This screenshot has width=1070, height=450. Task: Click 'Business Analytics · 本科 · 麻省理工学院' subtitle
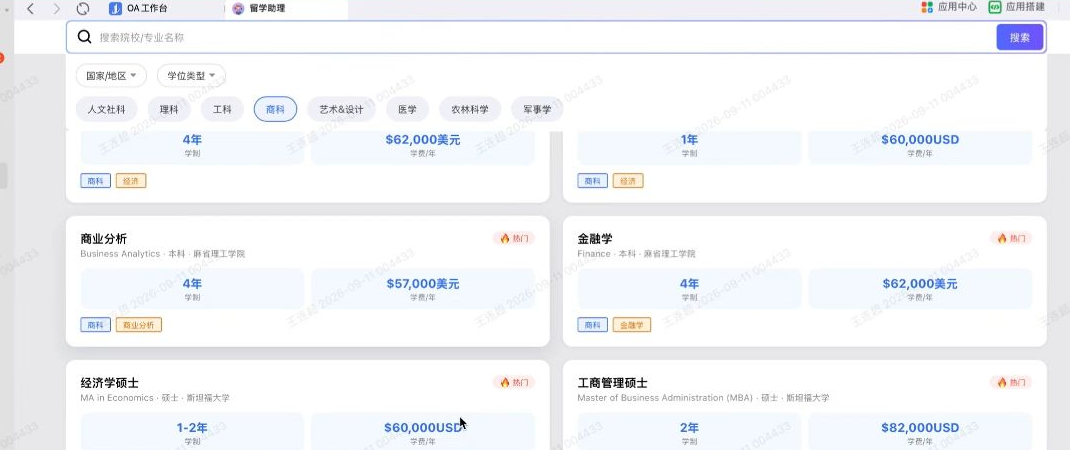[x=162, y=254]
